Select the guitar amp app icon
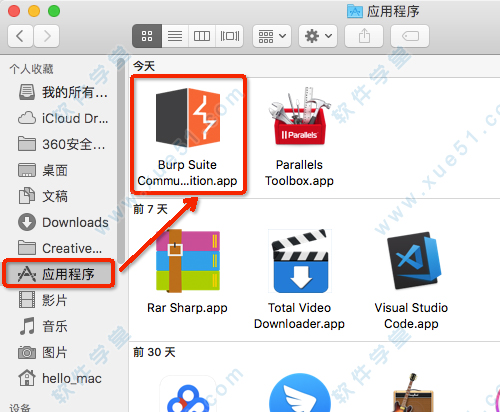The height and width of the screenshot is (412, 500). [413, 393]
